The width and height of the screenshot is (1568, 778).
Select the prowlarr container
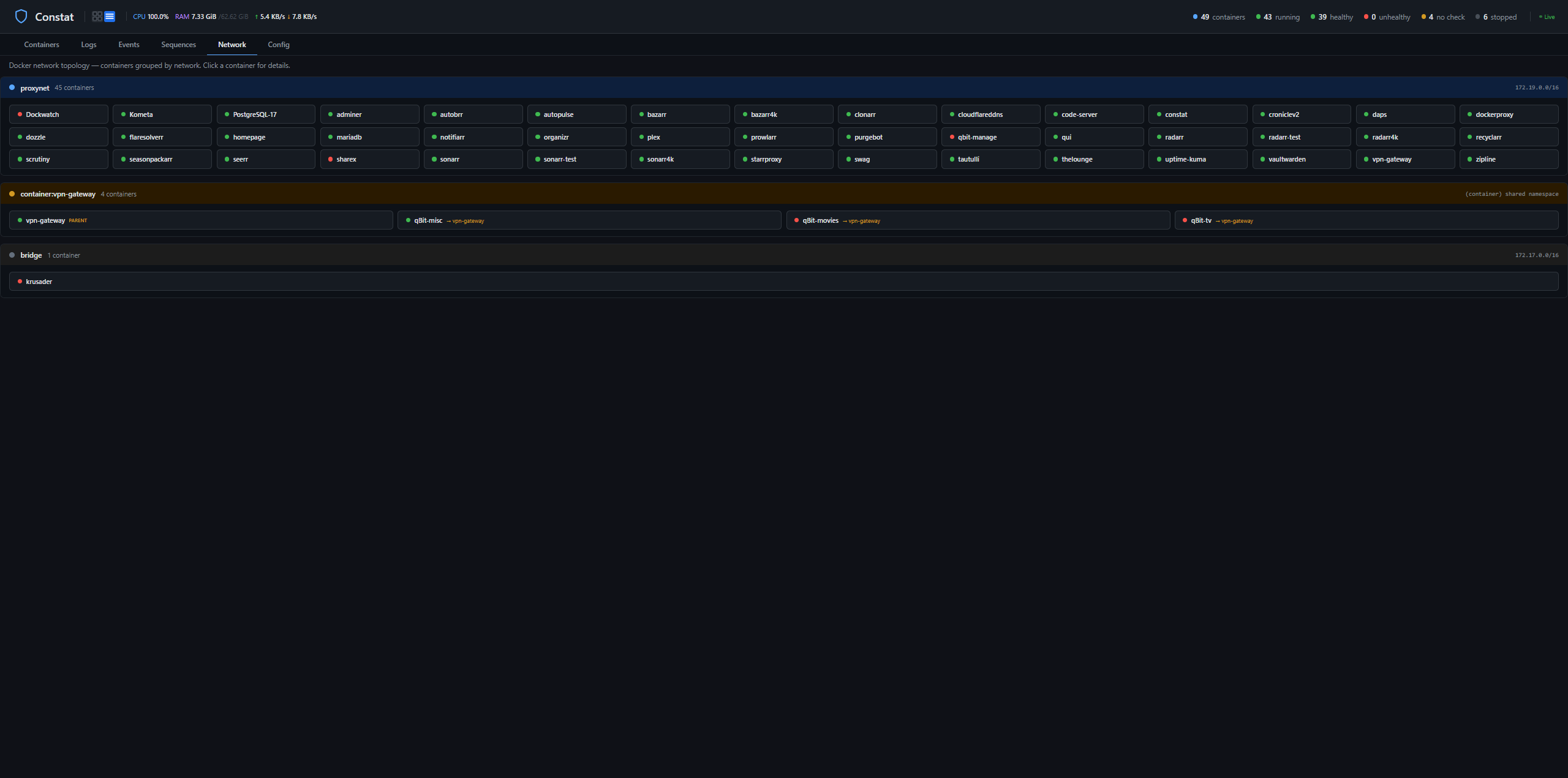[x=783, y=137]
